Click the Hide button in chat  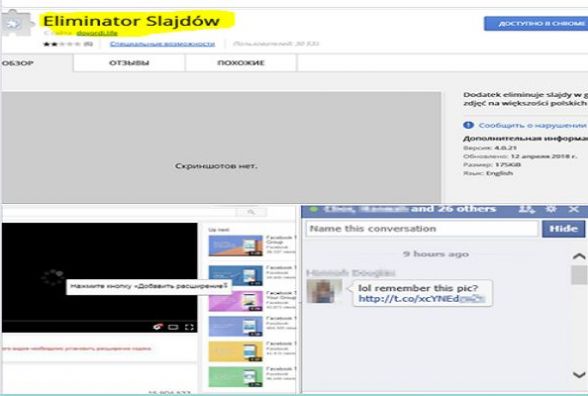tap(563, 228)
